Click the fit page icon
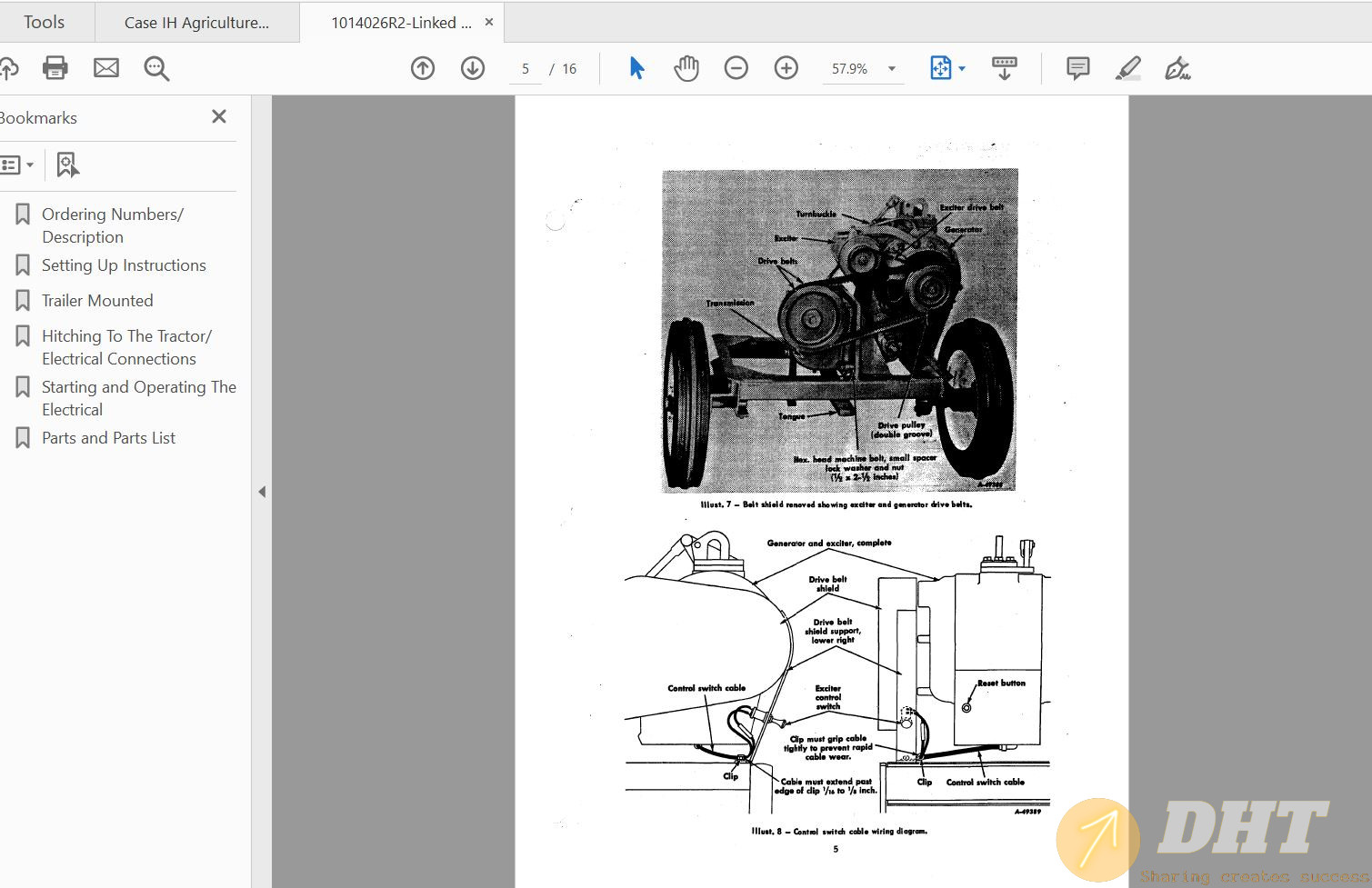Image resolution: width=1372 pixels, height=888 pixels. click(x=940, y=68)
